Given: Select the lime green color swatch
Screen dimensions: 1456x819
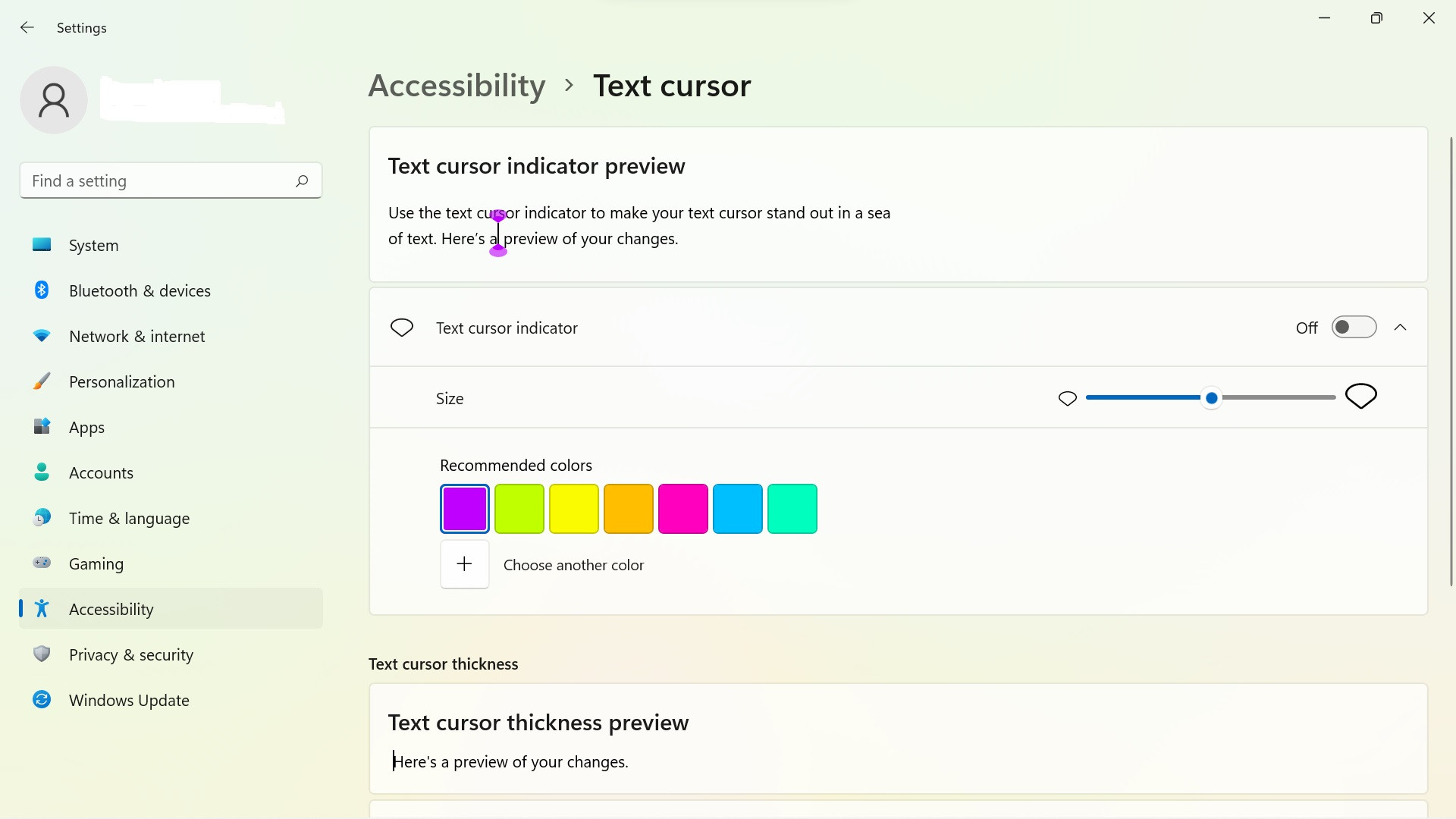Looking at the screenshot, I should click(x=519, y=509).
